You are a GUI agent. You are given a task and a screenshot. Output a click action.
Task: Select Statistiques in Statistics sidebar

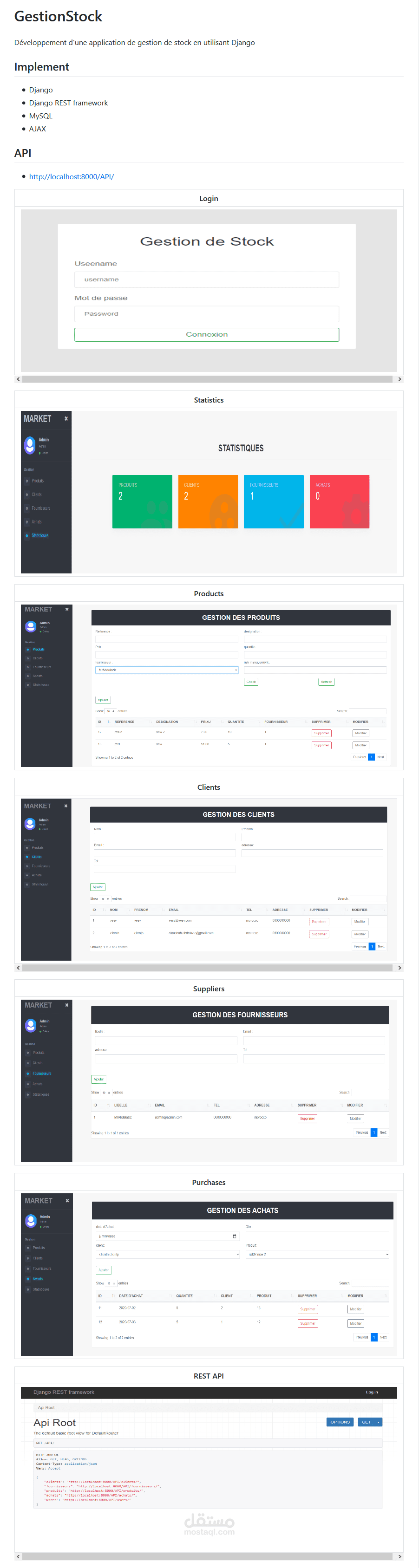[39, 536]
